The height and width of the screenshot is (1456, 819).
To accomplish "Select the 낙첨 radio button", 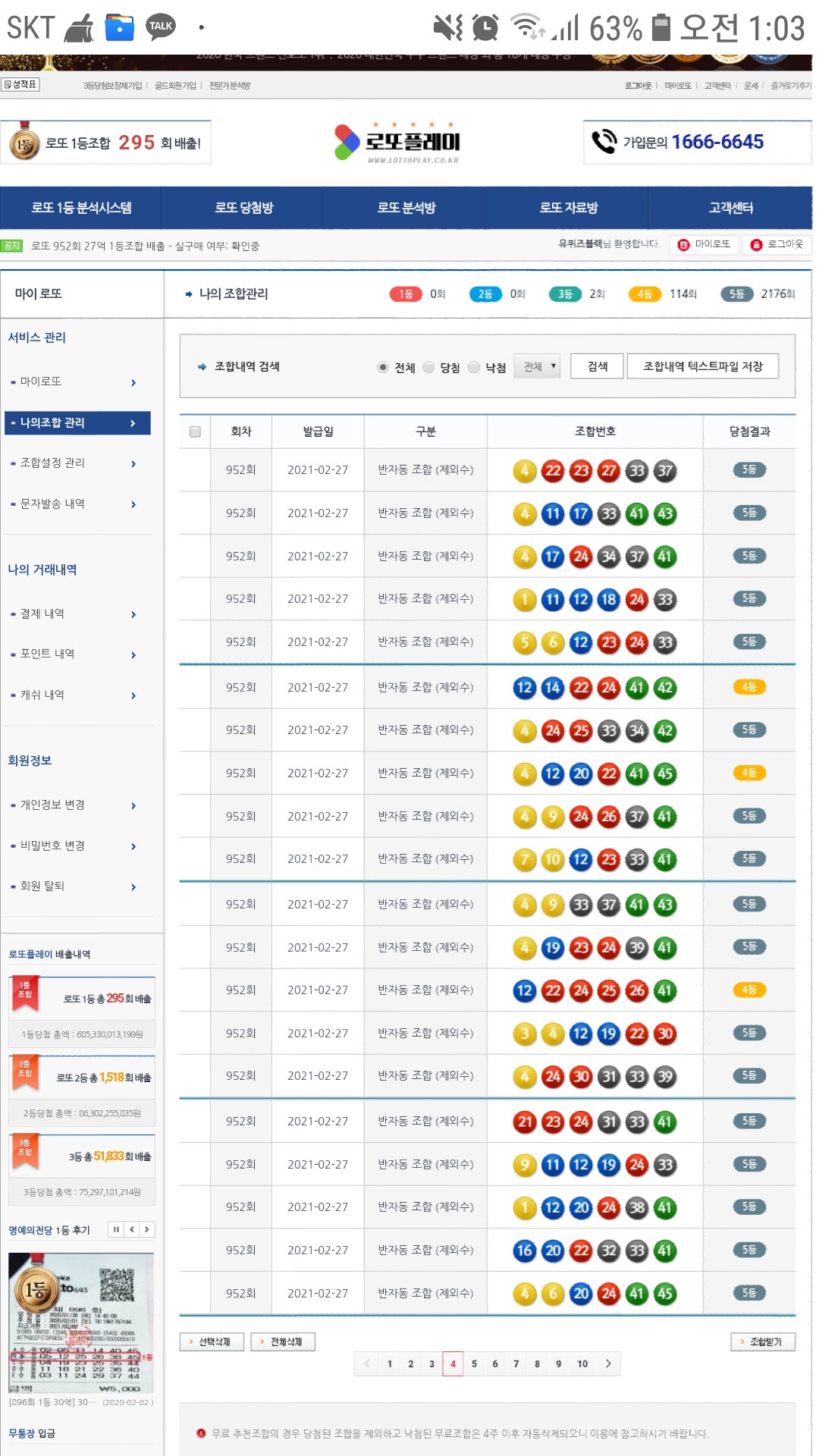I will [475, 367].
